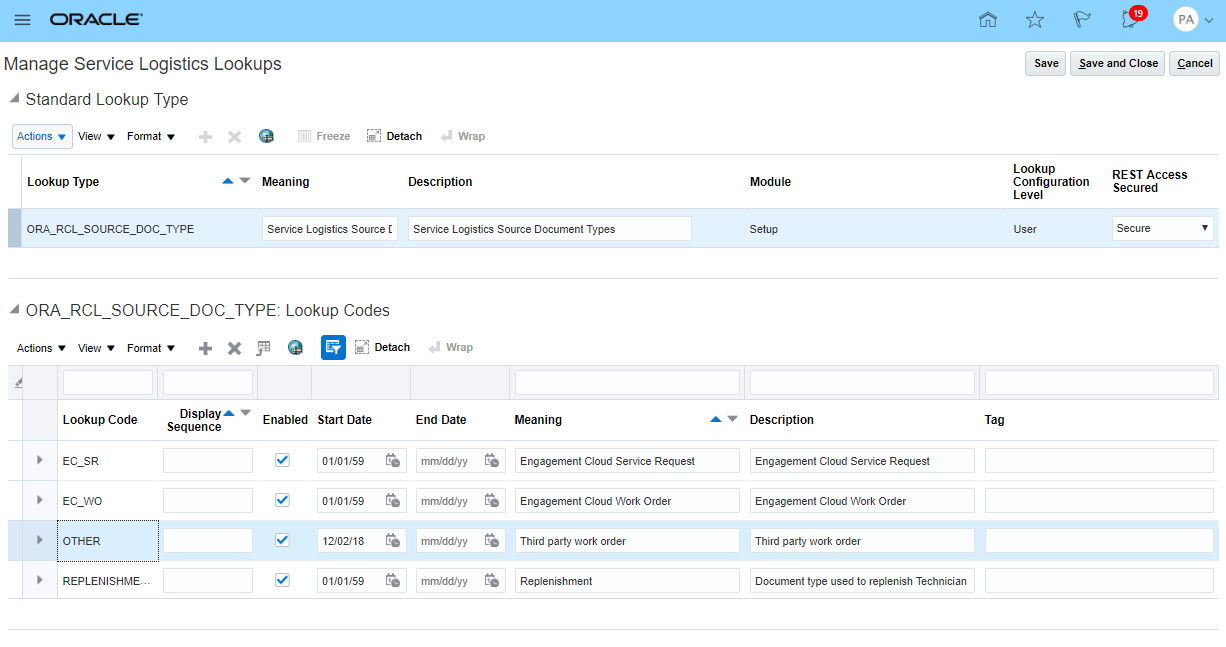Open the hamburger navigator menu

(22, 20)
